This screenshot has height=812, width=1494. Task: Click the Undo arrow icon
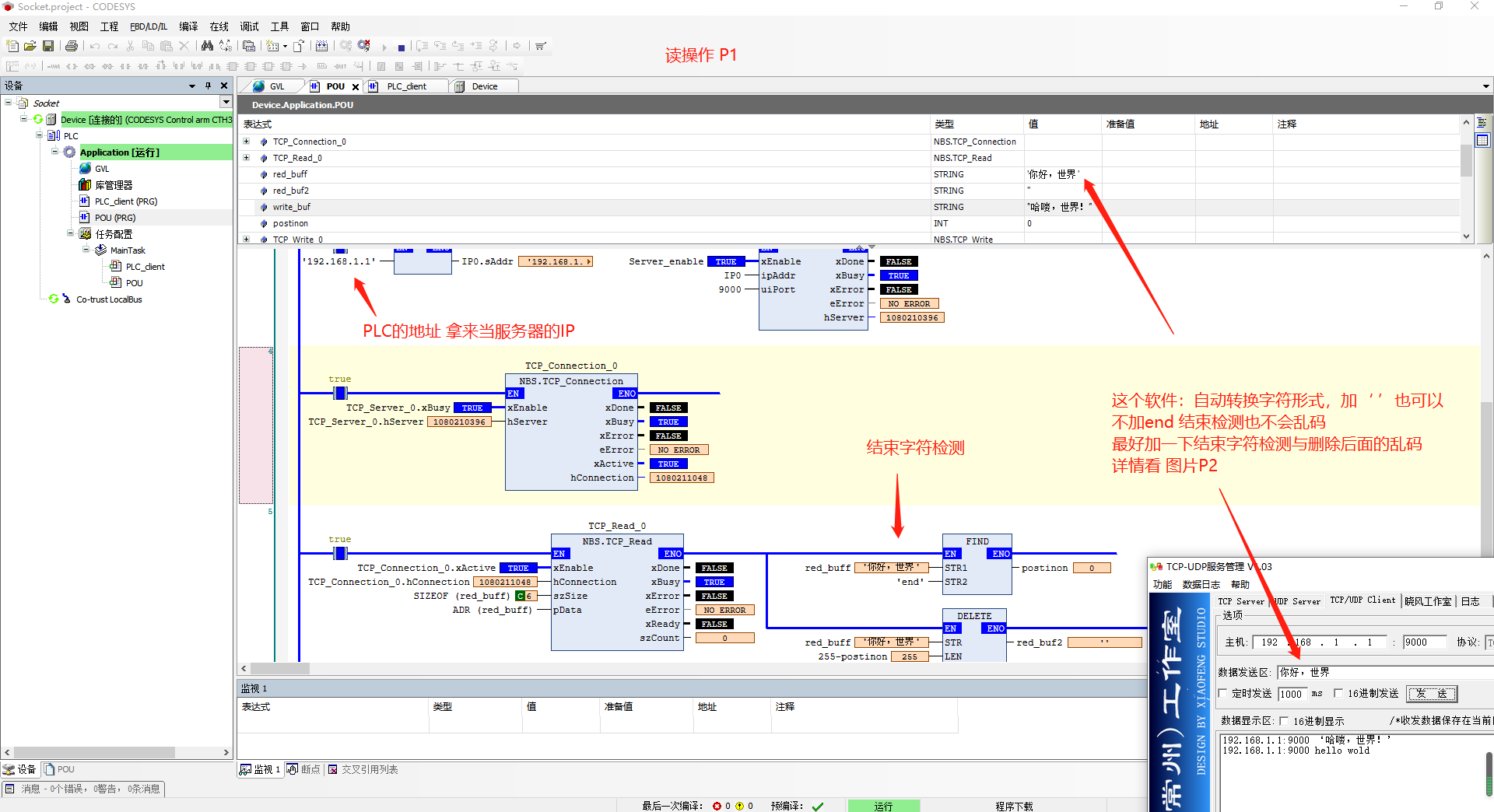point(95,46)
